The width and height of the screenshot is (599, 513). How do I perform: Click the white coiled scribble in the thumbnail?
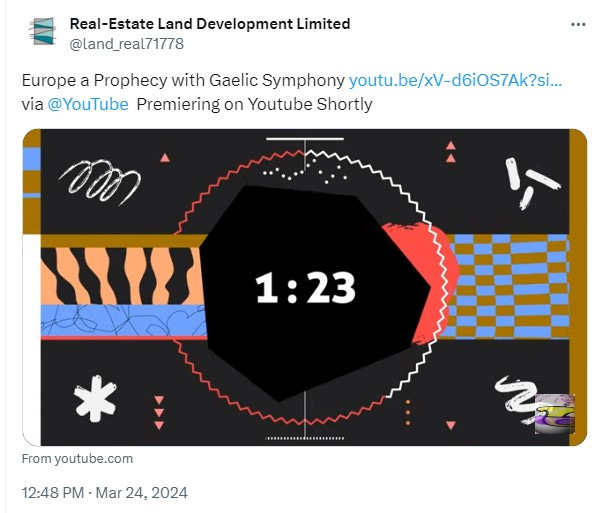(x=100, y=180)
